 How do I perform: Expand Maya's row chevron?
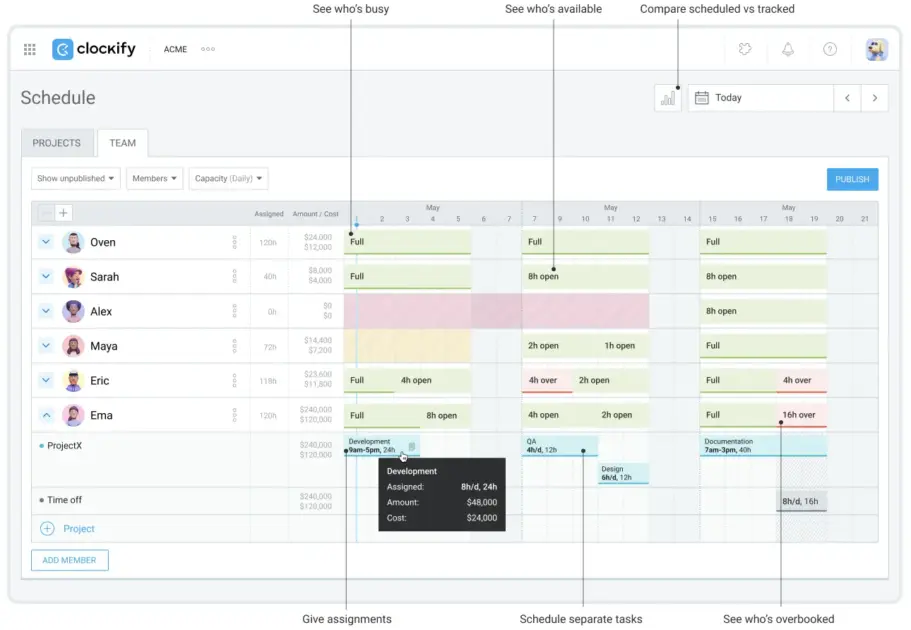tap(46, 345)
